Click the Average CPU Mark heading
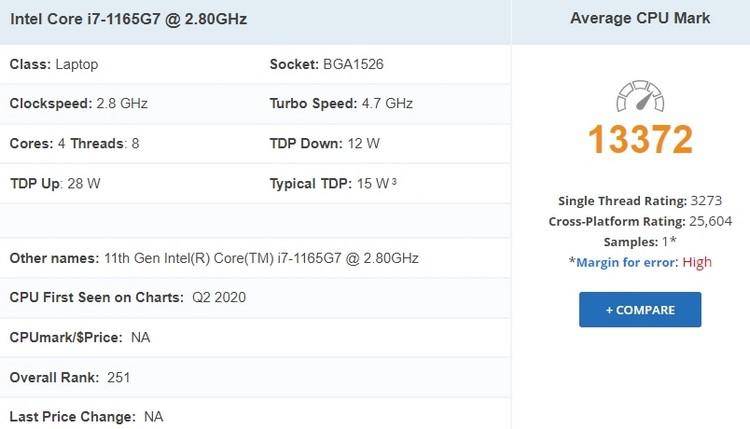Image resolution: width=750 pixels, height=429 pixels. point(640,18)
